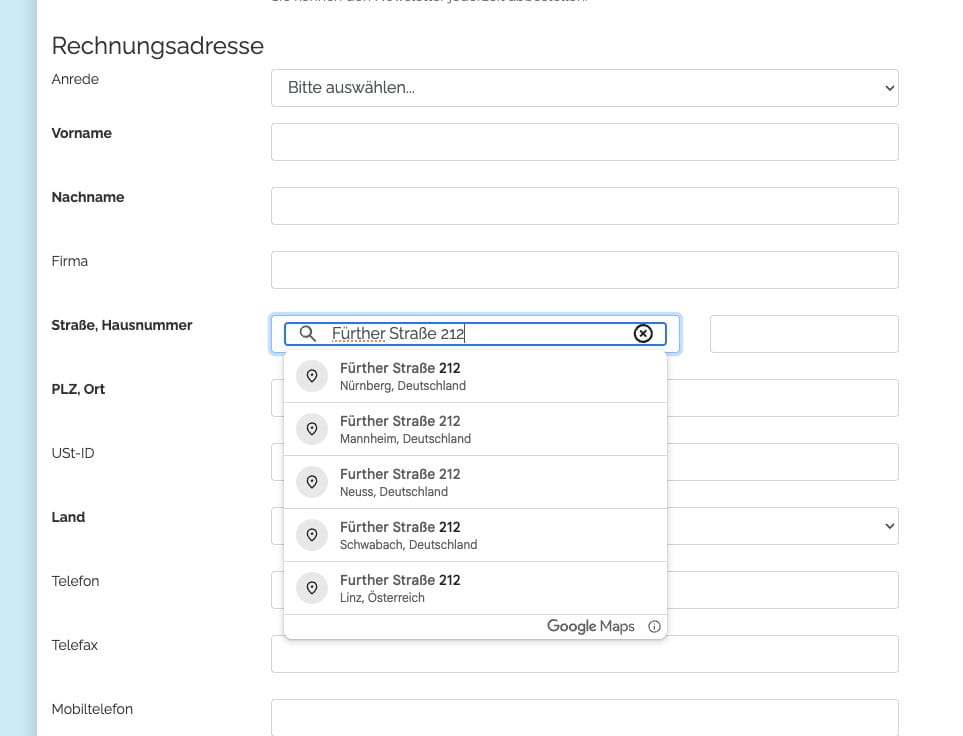This screenshot has width=963, height=736.
Task: Expand the Land country dropdown arrow
Action: 889,526
